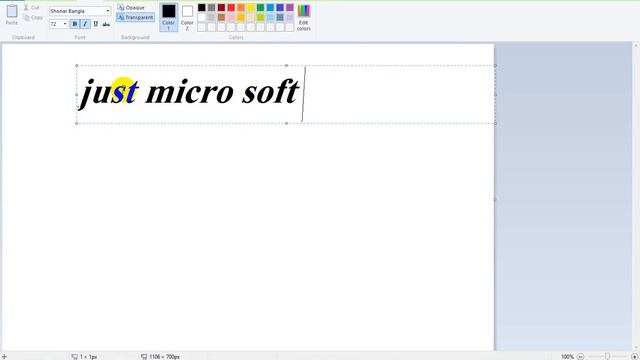Click the top-center handle of the text box
Screen dimensions: 640x360
[286, 65]
